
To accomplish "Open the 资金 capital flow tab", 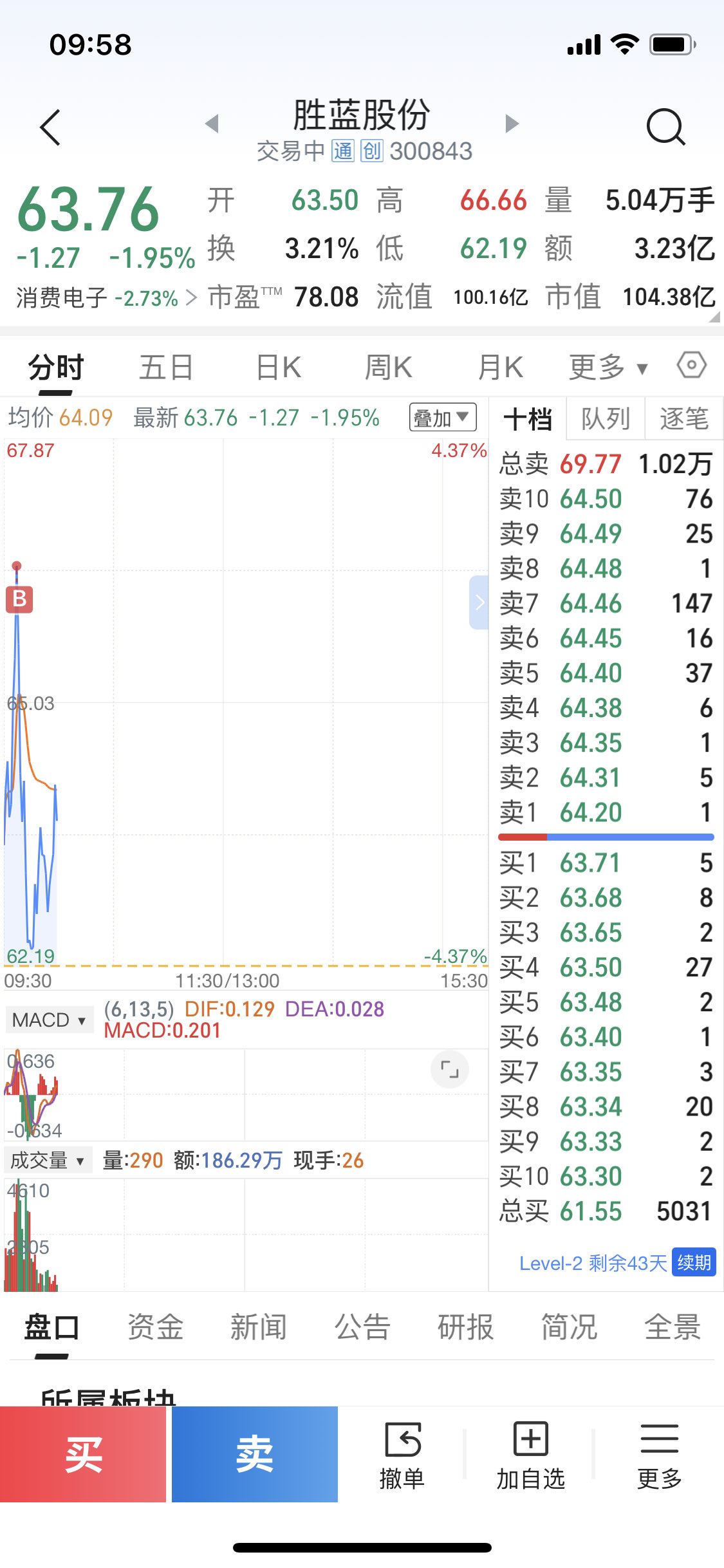I will (x=155, y=1327).
